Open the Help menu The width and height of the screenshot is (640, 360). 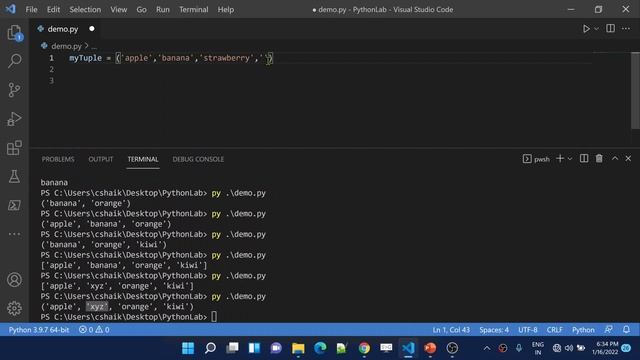click(x=225, y=9)
